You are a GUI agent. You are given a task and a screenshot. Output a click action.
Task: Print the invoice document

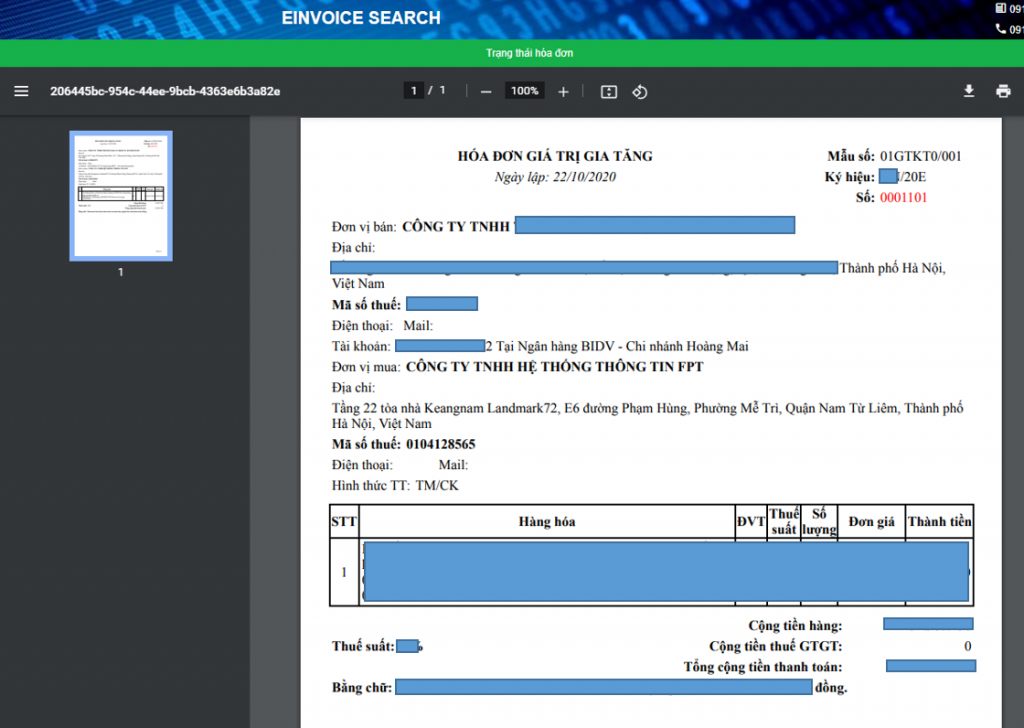pyautogui.click(x=1004, y=91)
